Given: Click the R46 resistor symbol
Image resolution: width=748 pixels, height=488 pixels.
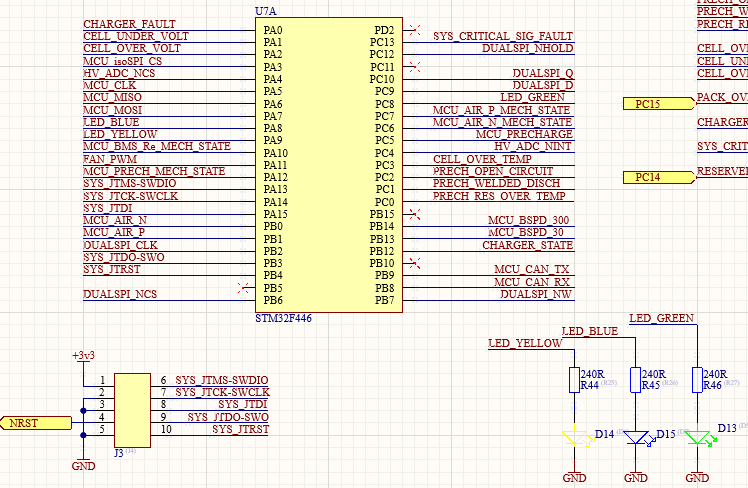Looking at the screenshot, I should [697, 380].
